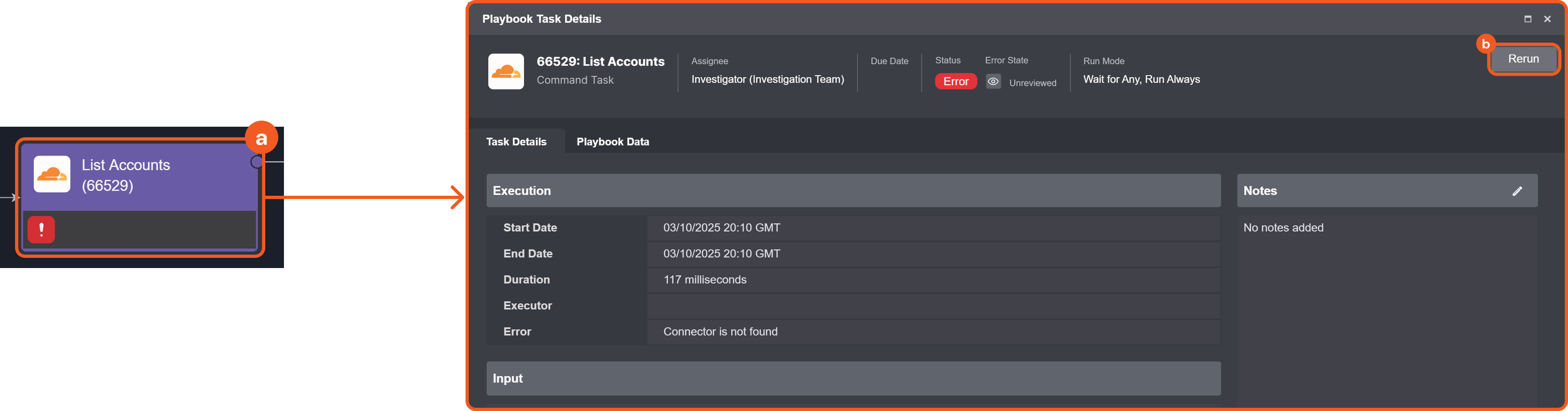Click the Rerun button
This screenshot has width=1568, height=411.
(x=1523, y=59)
